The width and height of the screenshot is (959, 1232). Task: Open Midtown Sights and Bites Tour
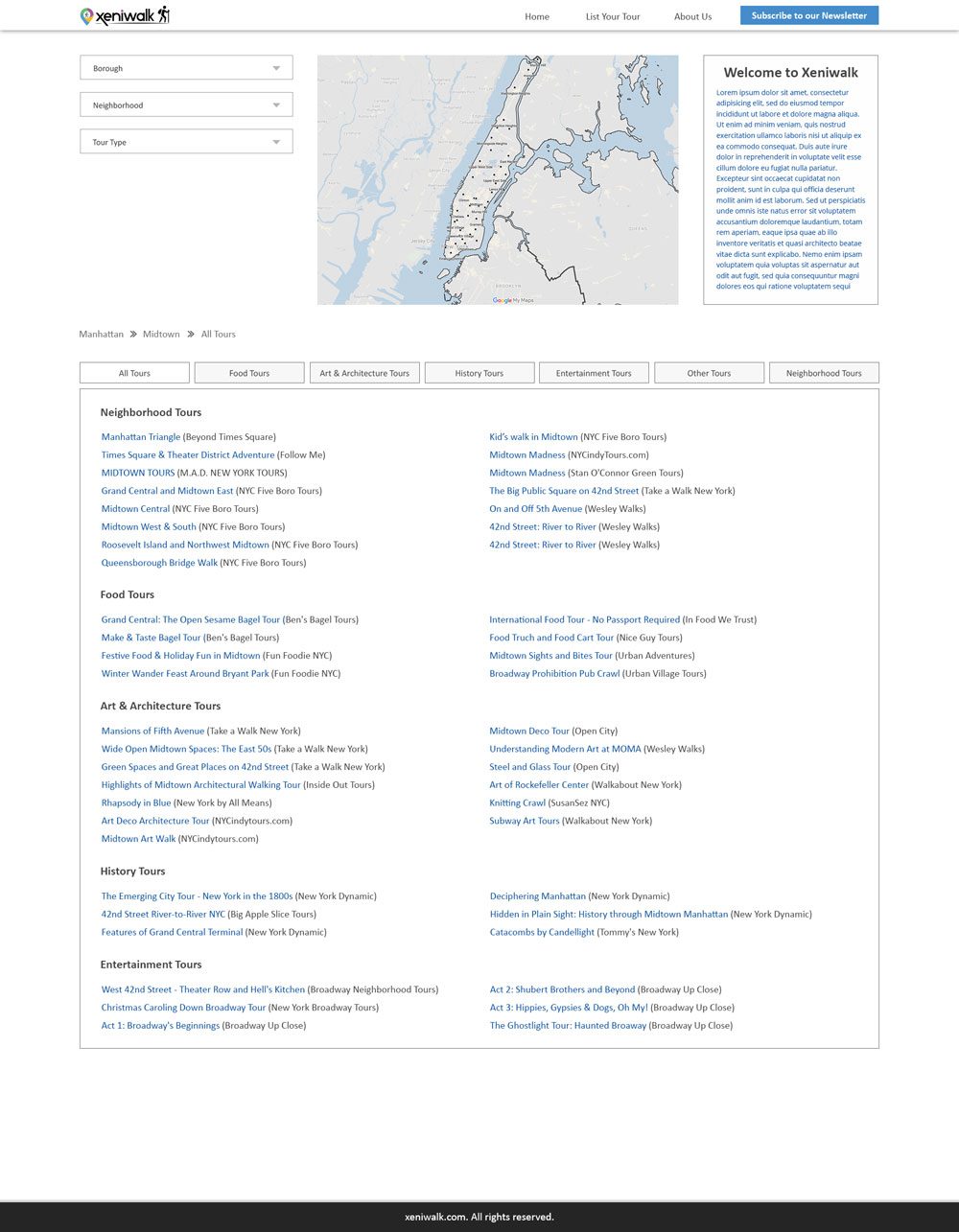[550, 656]
